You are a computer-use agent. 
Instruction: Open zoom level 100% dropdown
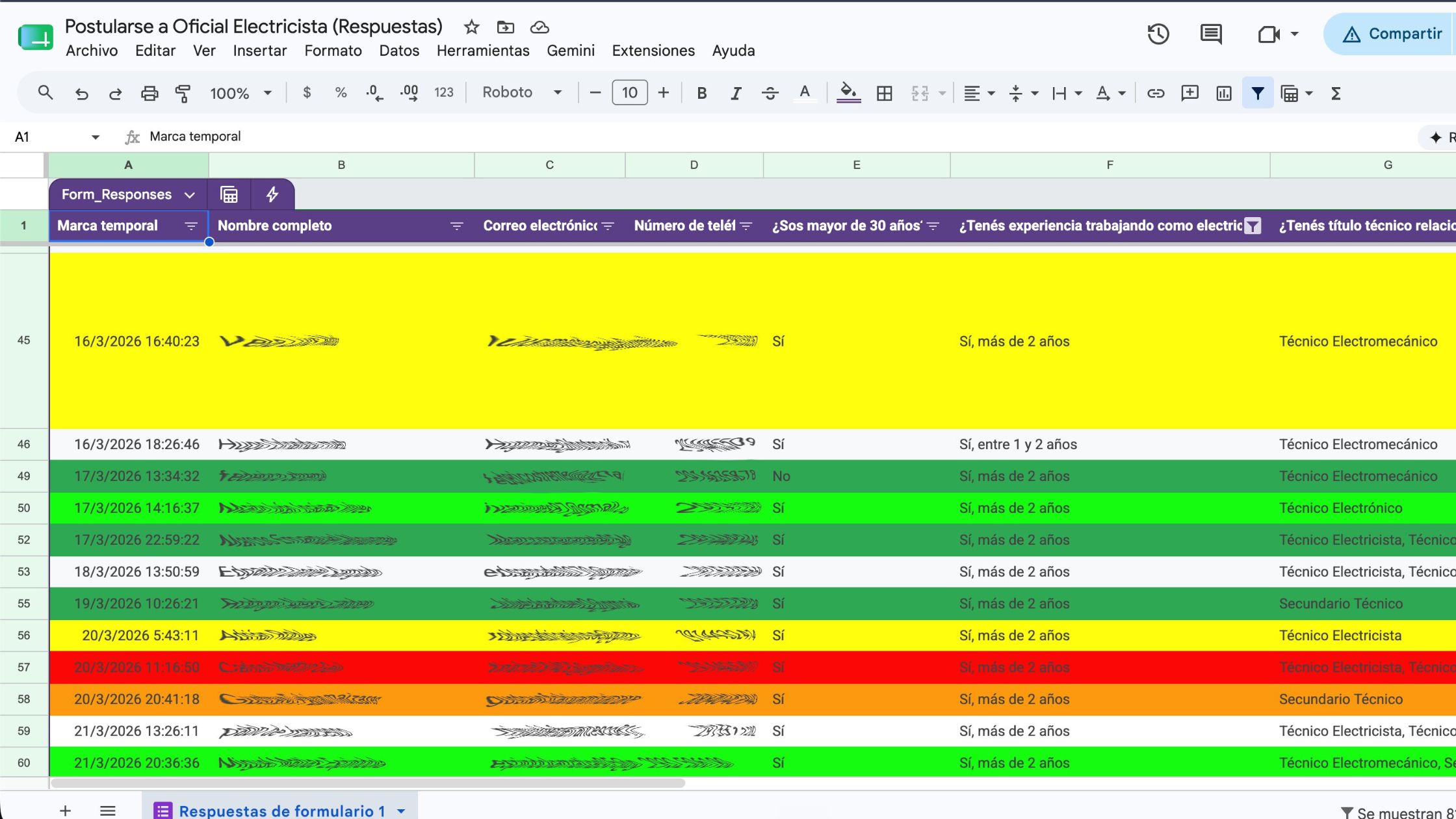click(240, 93)
